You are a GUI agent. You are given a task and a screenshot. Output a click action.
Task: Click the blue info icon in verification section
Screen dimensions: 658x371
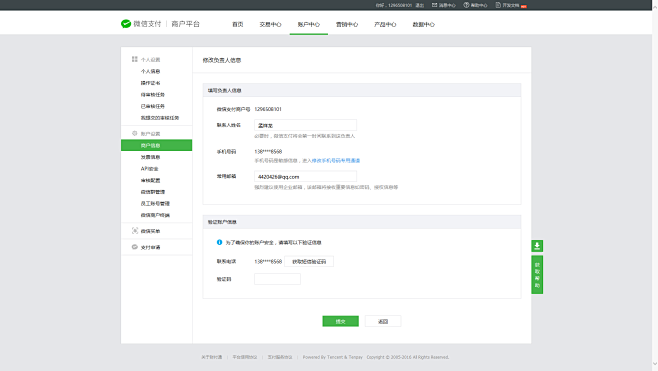219,242
